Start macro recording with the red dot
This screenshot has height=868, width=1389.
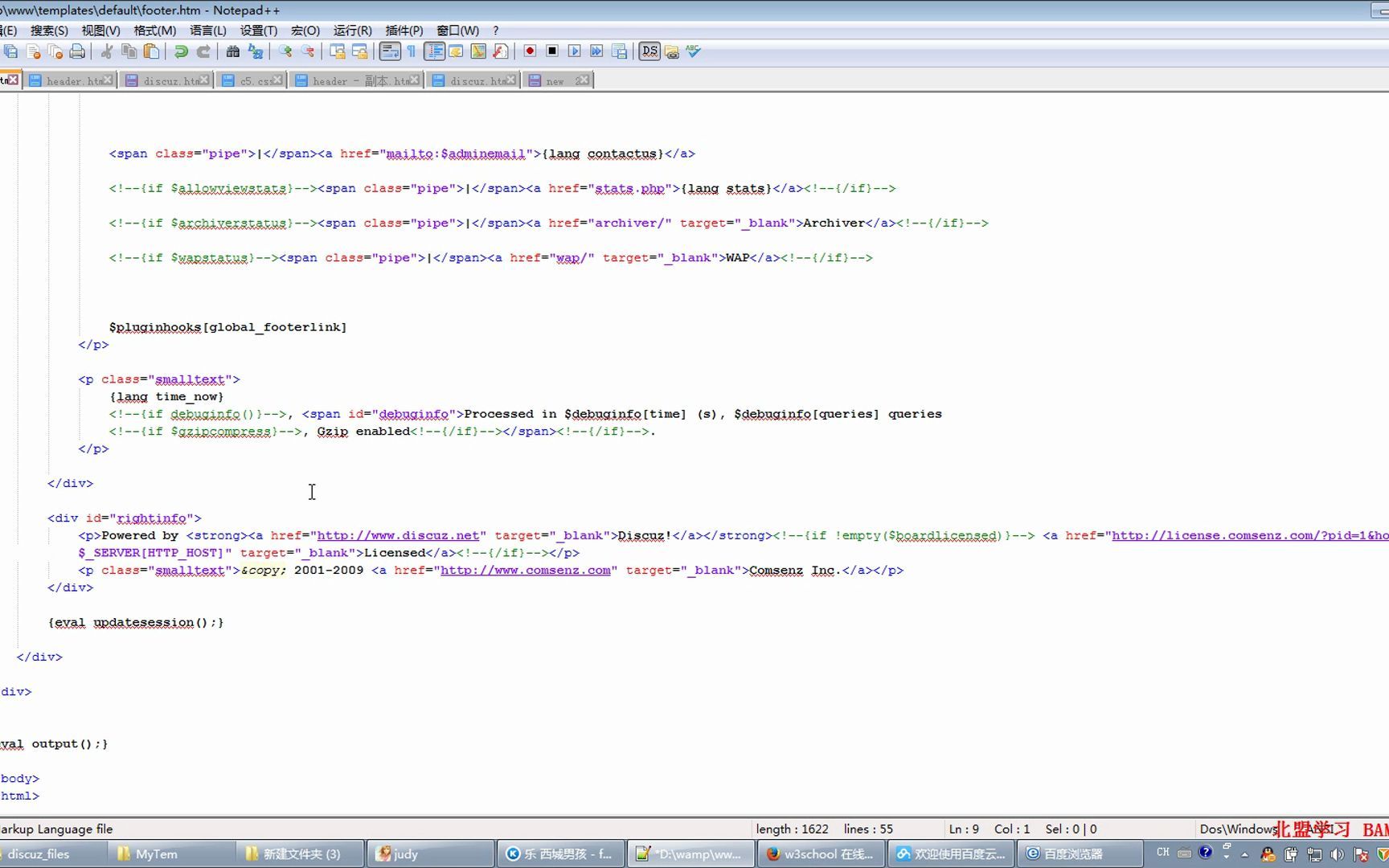pyautogui.click(x=530, y=51)
